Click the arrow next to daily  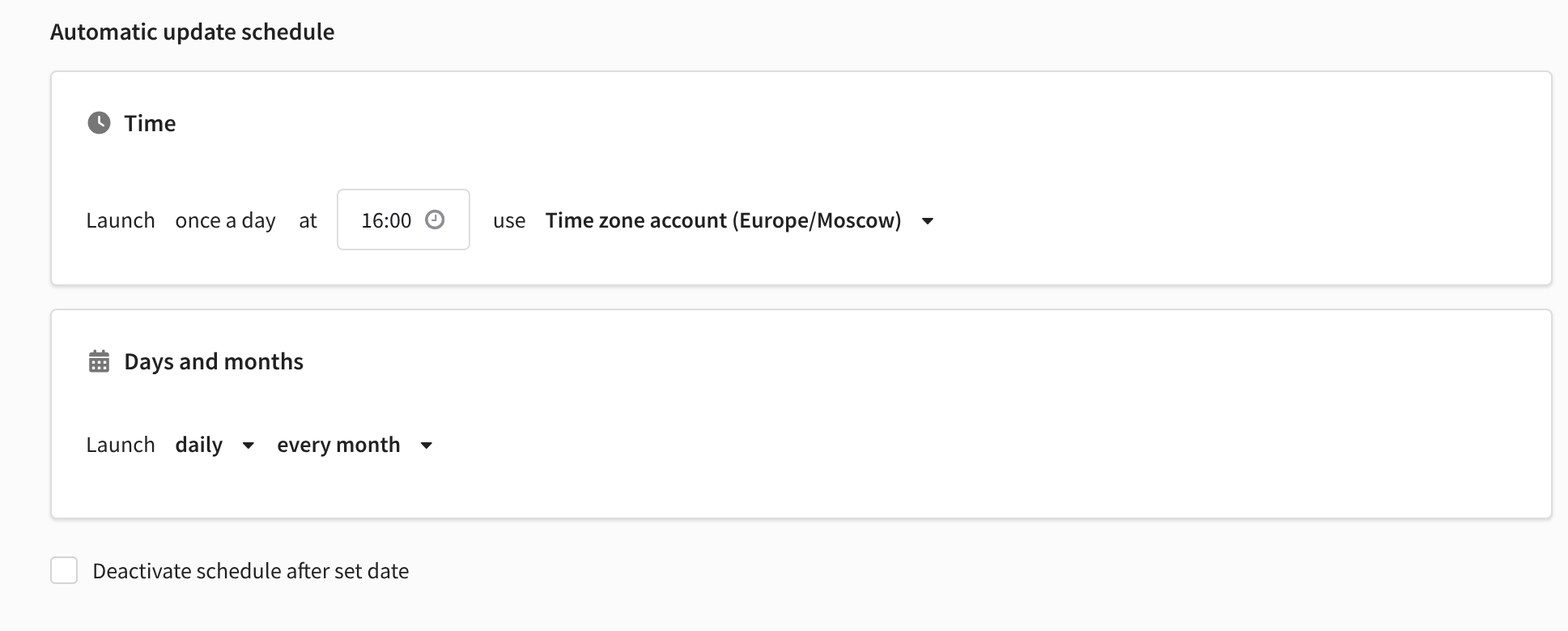point(249,446)
